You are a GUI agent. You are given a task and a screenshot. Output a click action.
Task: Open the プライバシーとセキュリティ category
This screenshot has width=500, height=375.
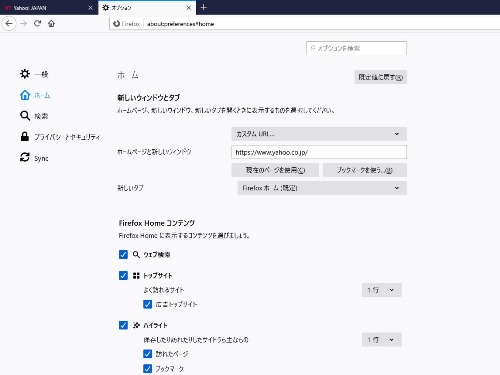coord(60,137)
